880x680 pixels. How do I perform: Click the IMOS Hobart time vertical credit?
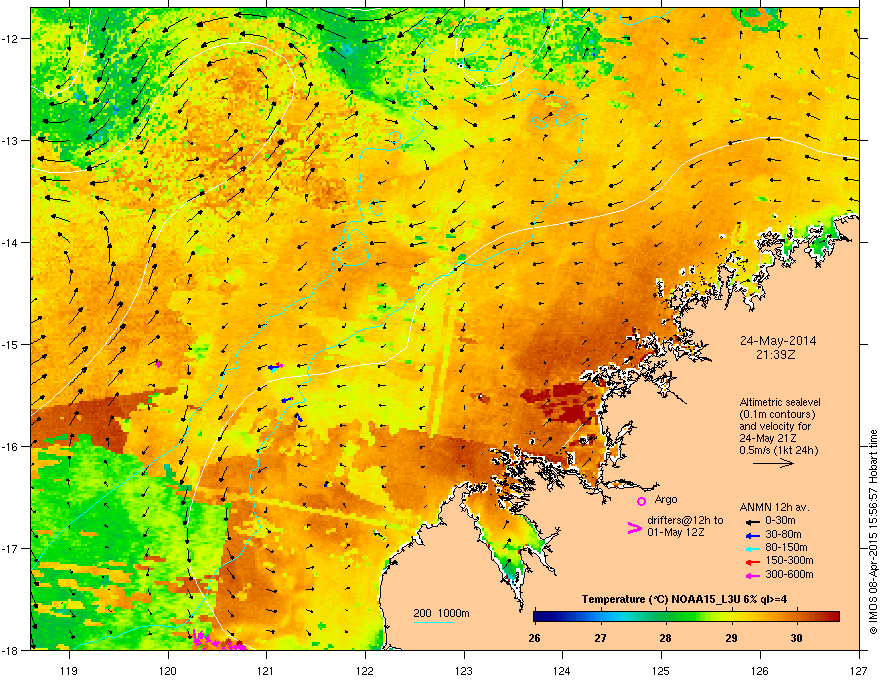point(873,532)
